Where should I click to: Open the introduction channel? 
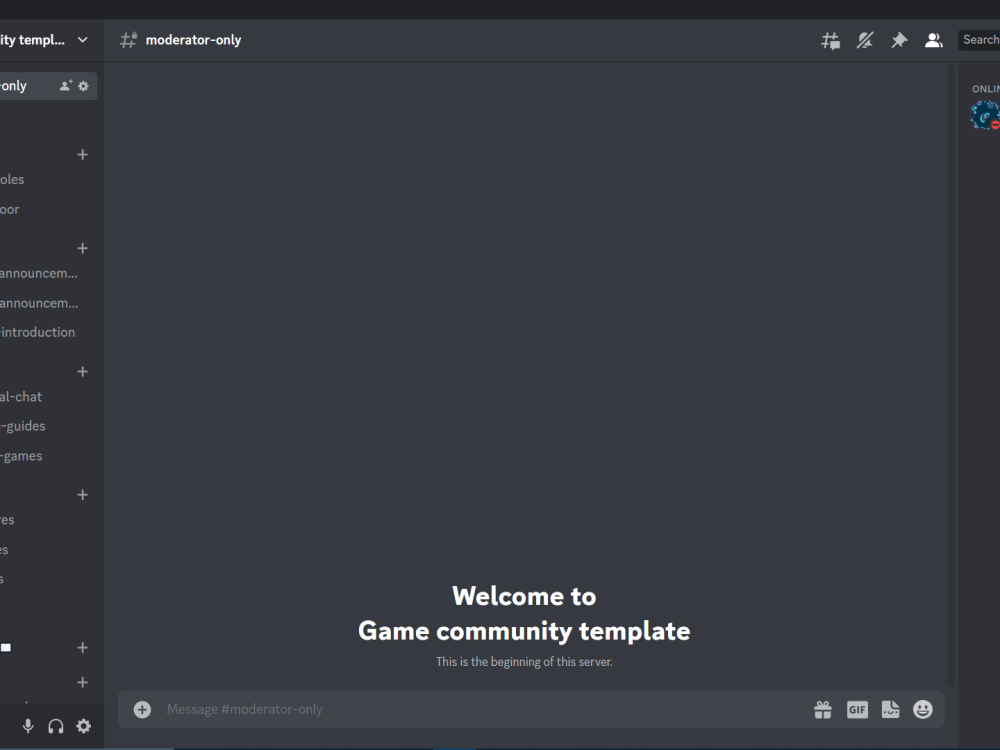pos(40,332)
